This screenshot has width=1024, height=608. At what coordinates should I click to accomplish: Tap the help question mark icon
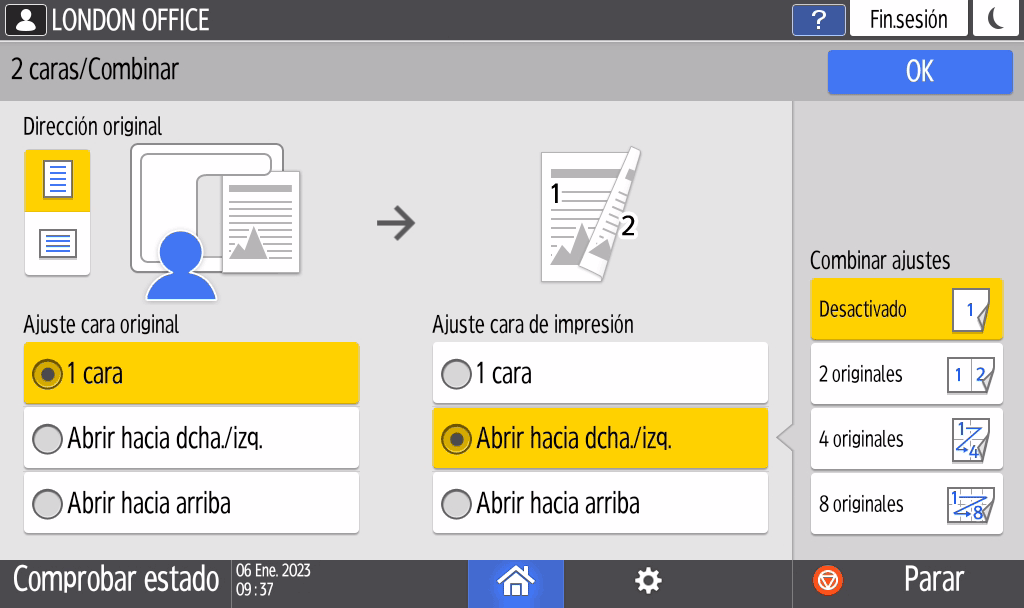818,20
